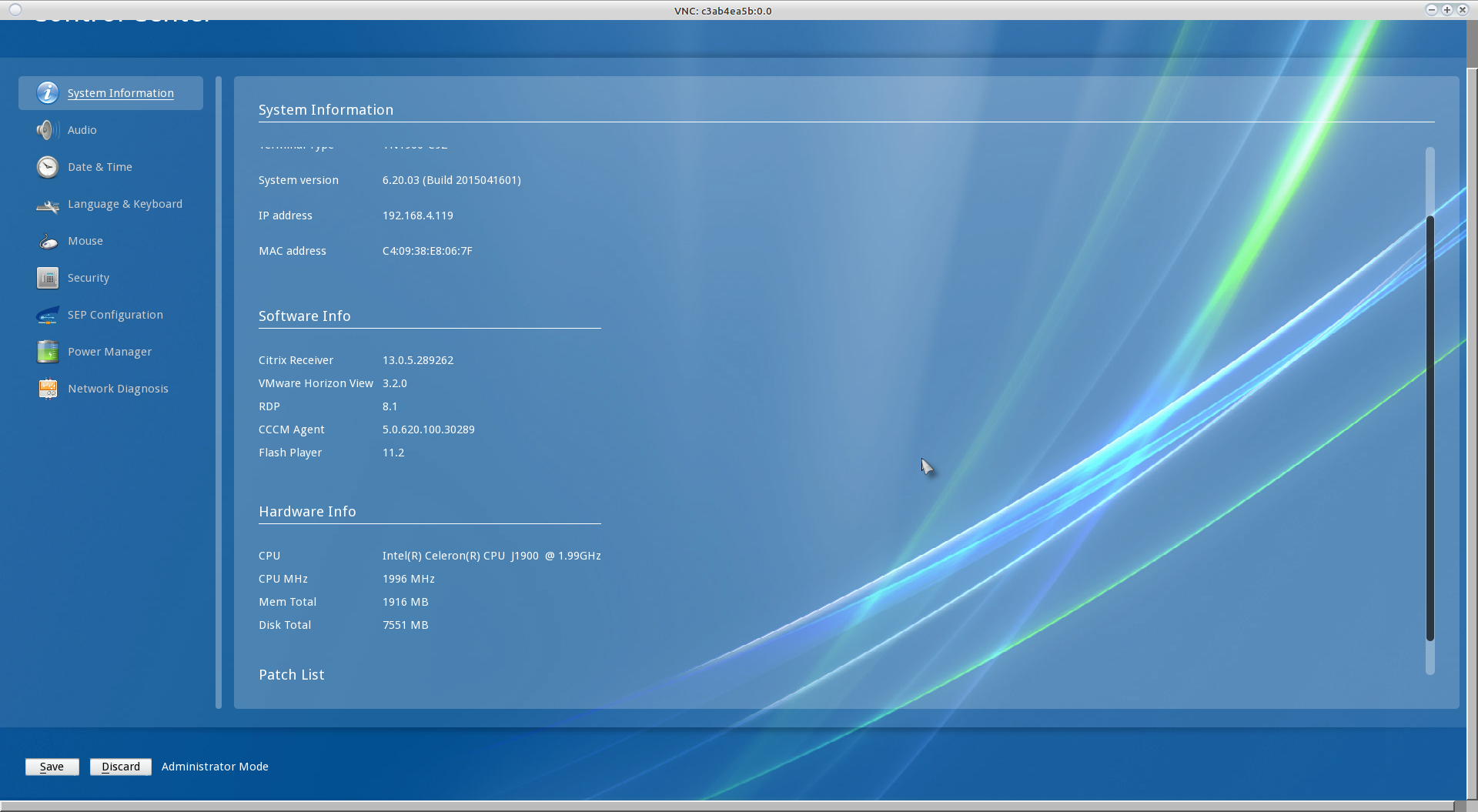Click the Software Info heading
Image resolution: width=1478 pixels, height=812 pixels.
(x=305, y=316)
